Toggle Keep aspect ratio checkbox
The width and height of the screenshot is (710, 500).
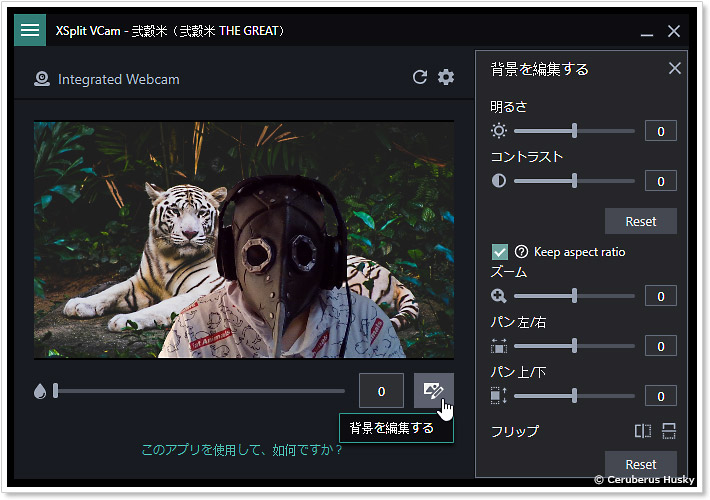[500, 252]
